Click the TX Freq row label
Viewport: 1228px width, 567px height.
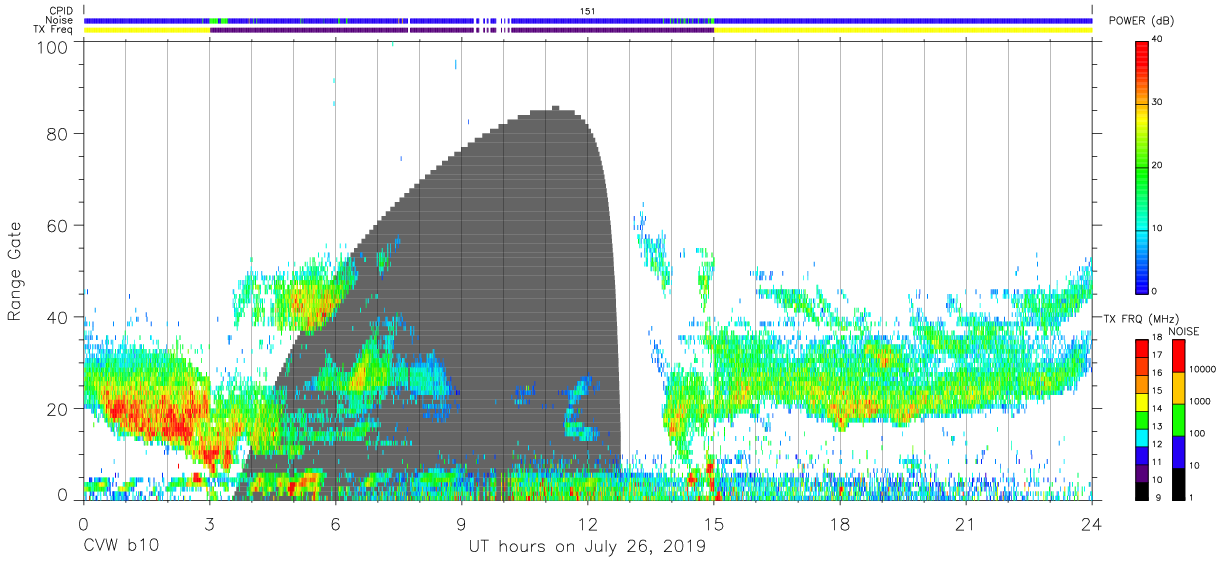tap(54, 29)
